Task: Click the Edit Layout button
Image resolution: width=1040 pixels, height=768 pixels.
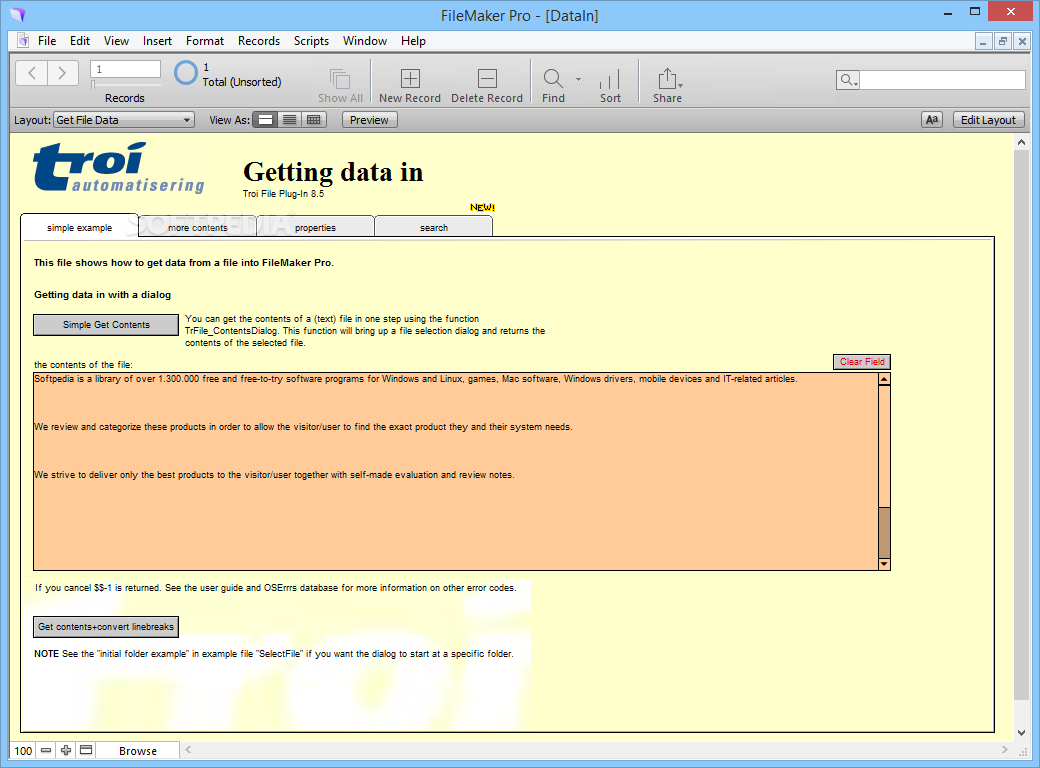Action: click(988, 120)
